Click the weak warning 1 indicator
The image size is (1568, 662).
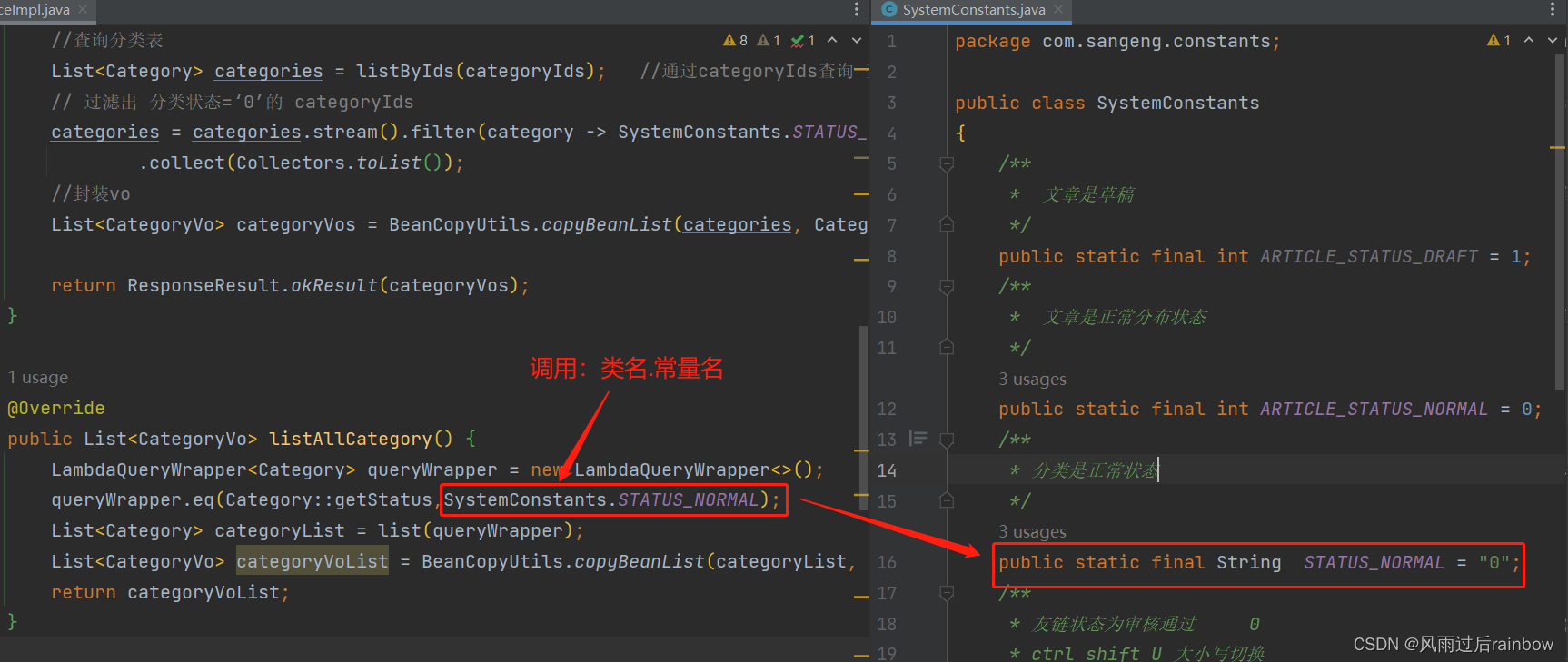[x=769, y=40]
